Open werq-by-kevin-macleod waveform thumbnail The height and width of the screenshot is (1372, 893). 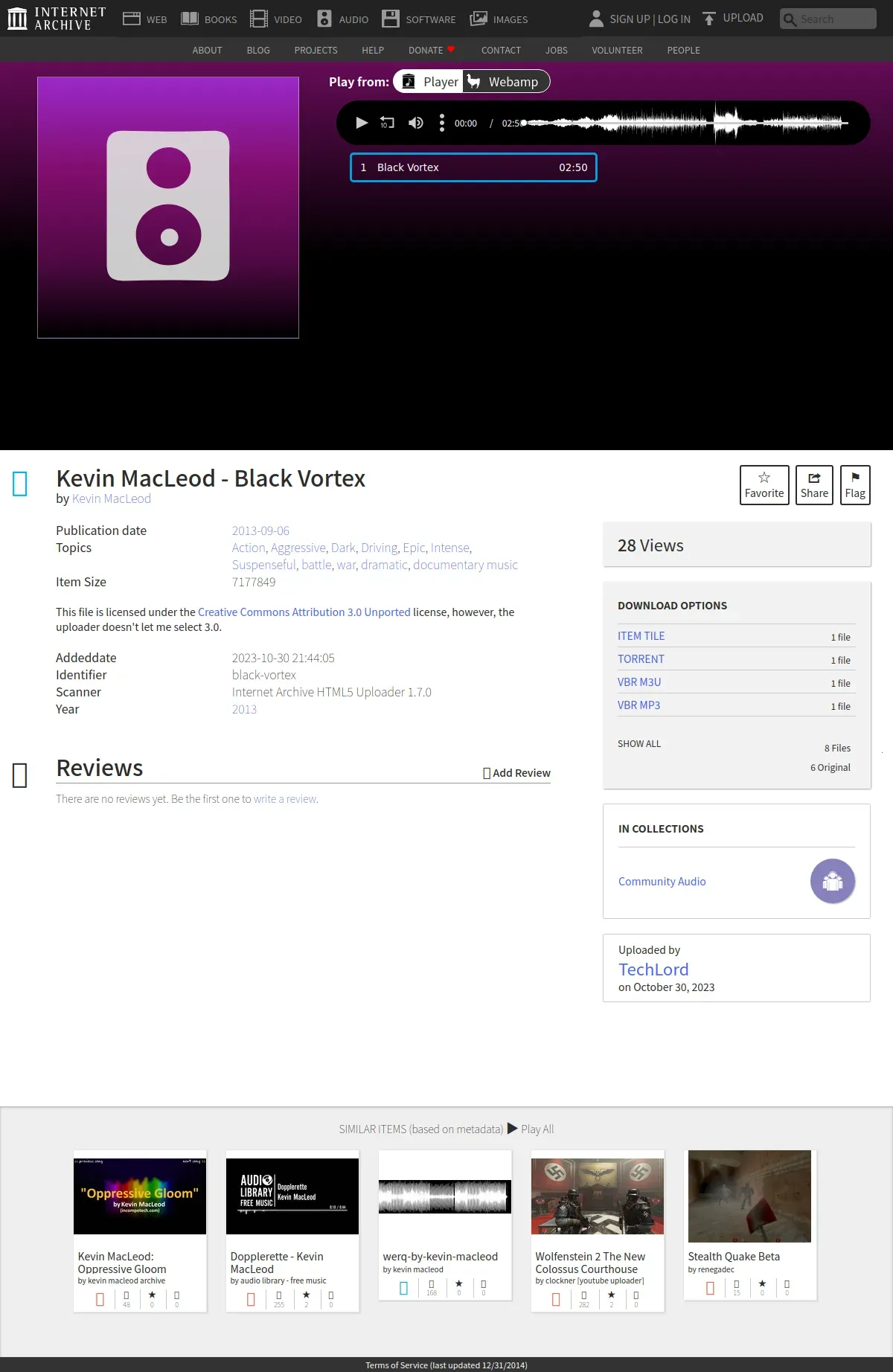pyautogui.click(x=445, y=1196)
